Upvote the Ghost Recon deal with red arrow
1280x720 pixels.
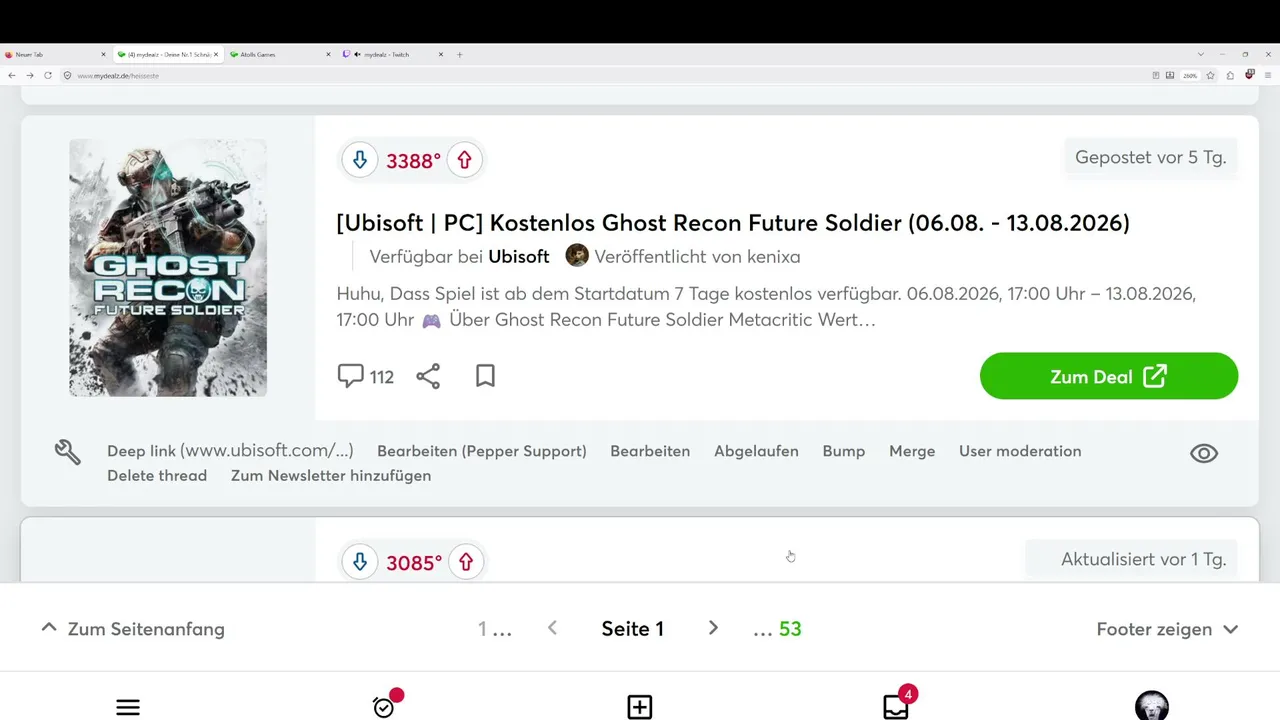(x=465, y=160)
